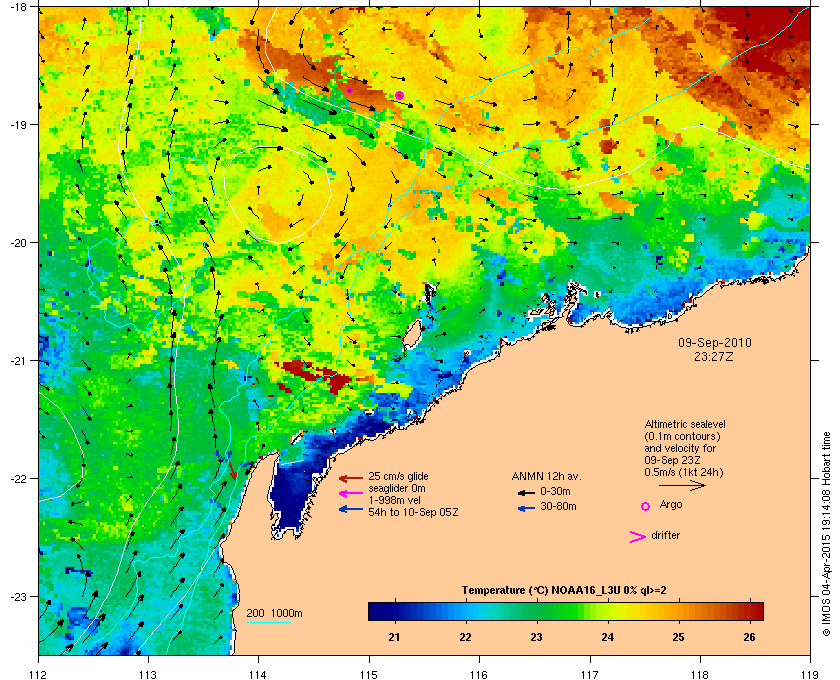Click the '30-80m' depth label

point(558,506)
